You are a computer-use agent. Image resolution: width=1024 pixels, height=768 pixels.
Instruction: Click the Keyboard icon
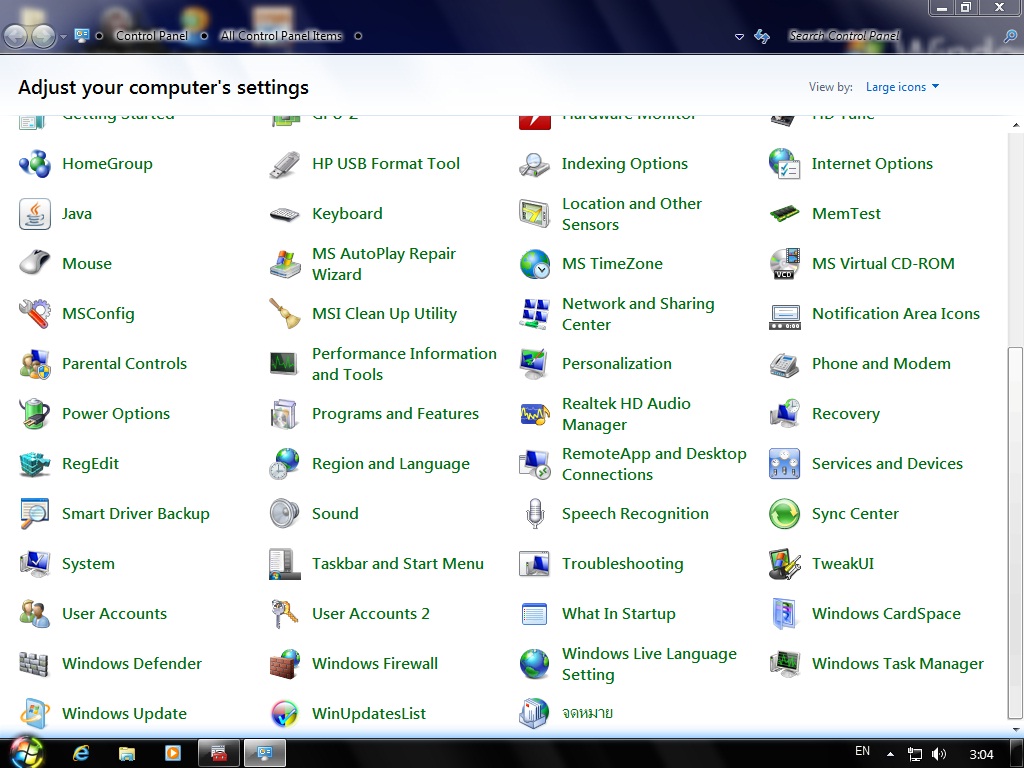click(285, 214)
